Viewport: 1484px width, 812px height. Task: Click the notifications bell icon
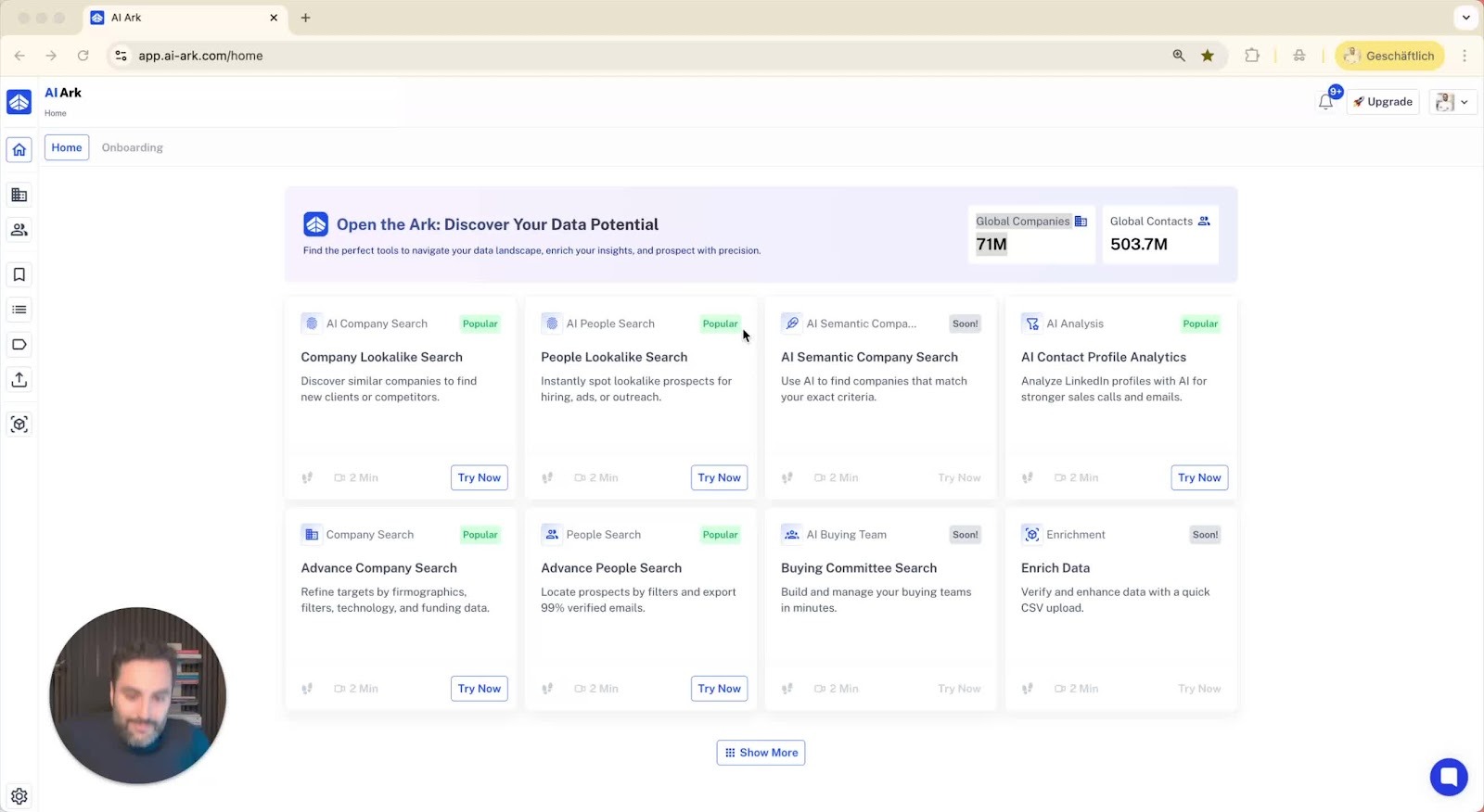pos(1325,102)
